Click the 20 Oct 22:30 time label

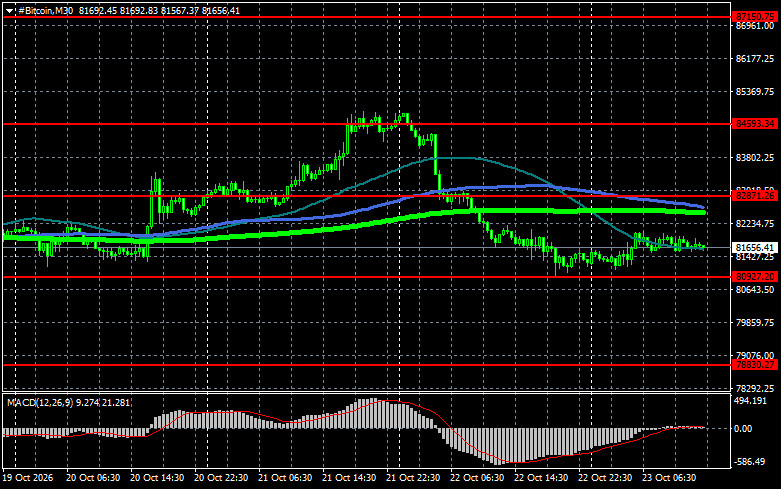pyautogui.click(x=221, y=478)
